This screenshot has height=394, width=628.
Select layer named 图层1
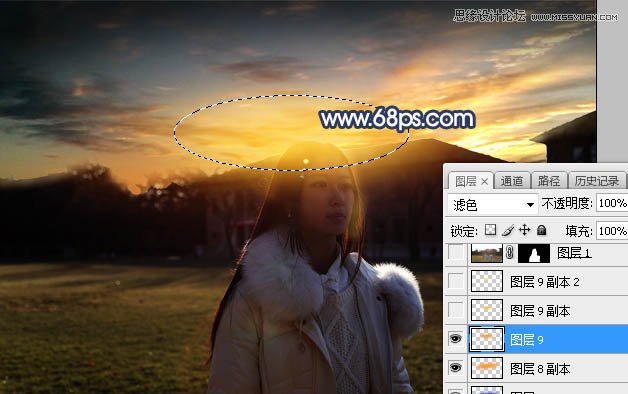574,253
